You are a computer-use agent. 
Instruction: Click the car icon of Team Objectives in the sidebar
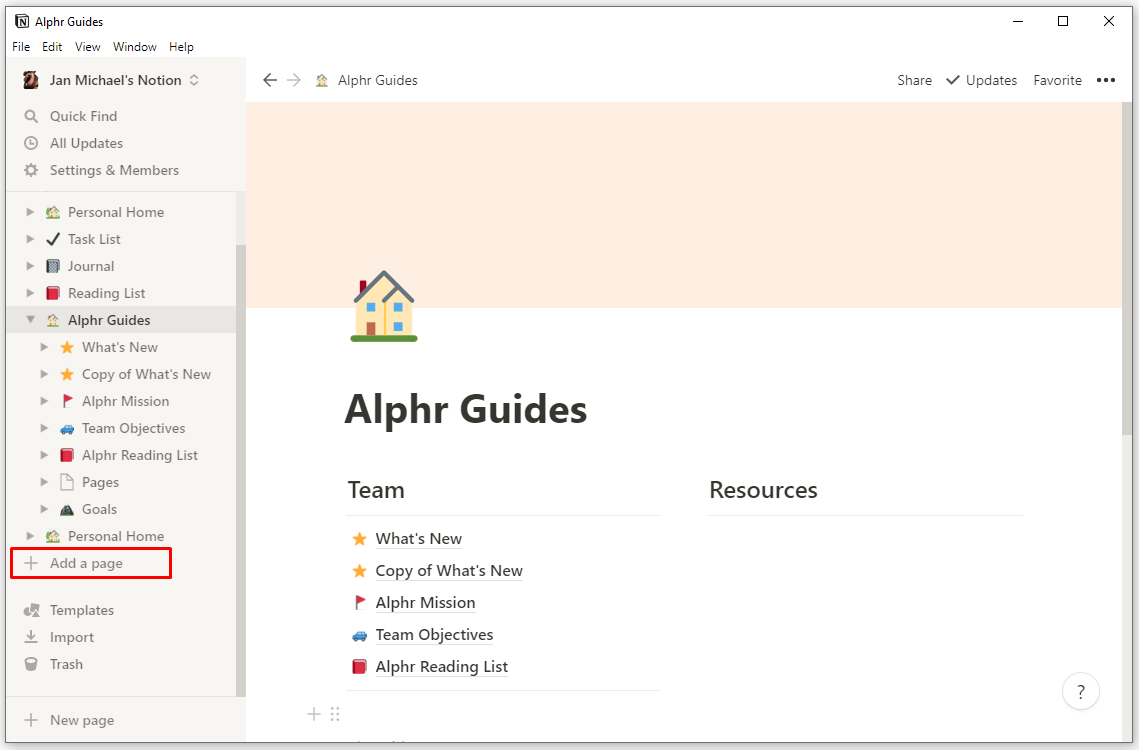[x=67, y=428]
